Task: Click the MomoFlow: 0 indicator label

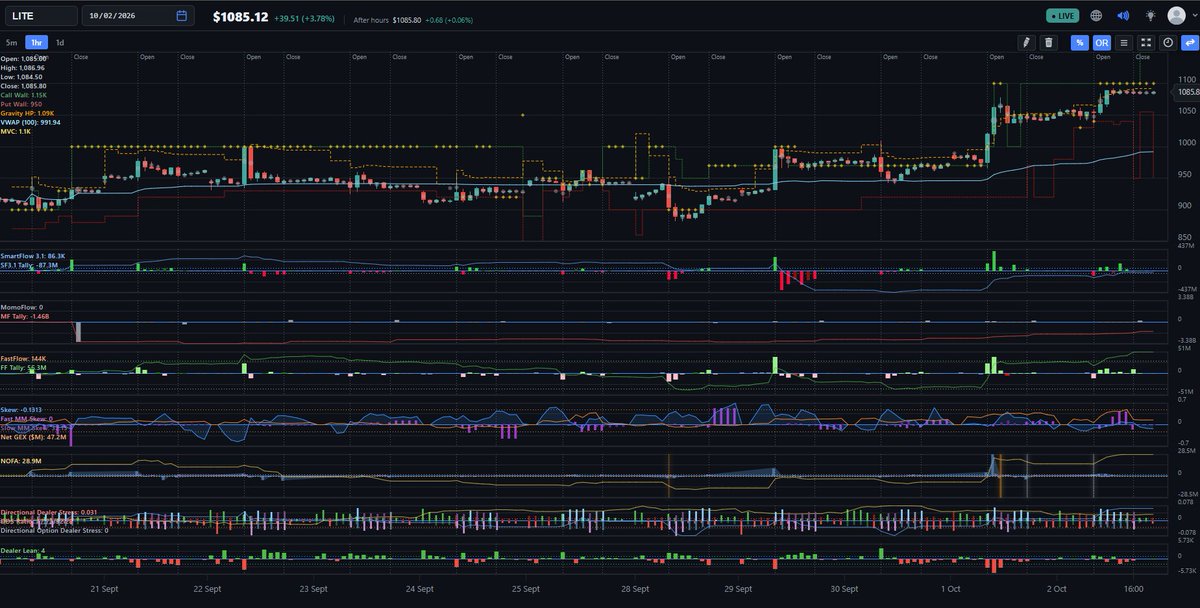Action: [22, 307]
